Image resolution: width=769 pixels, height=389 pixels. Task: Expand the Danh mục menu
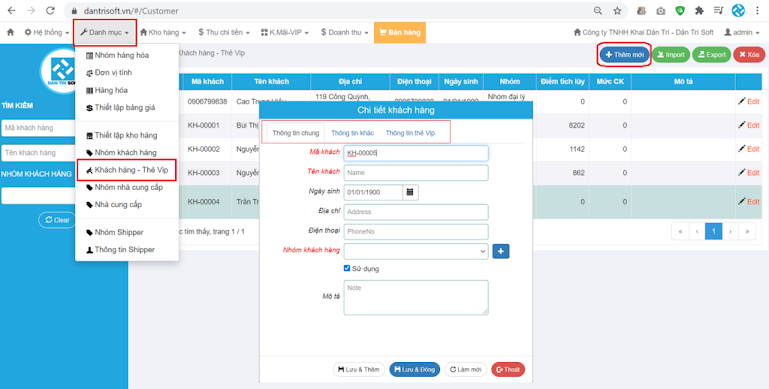[104, 32]
